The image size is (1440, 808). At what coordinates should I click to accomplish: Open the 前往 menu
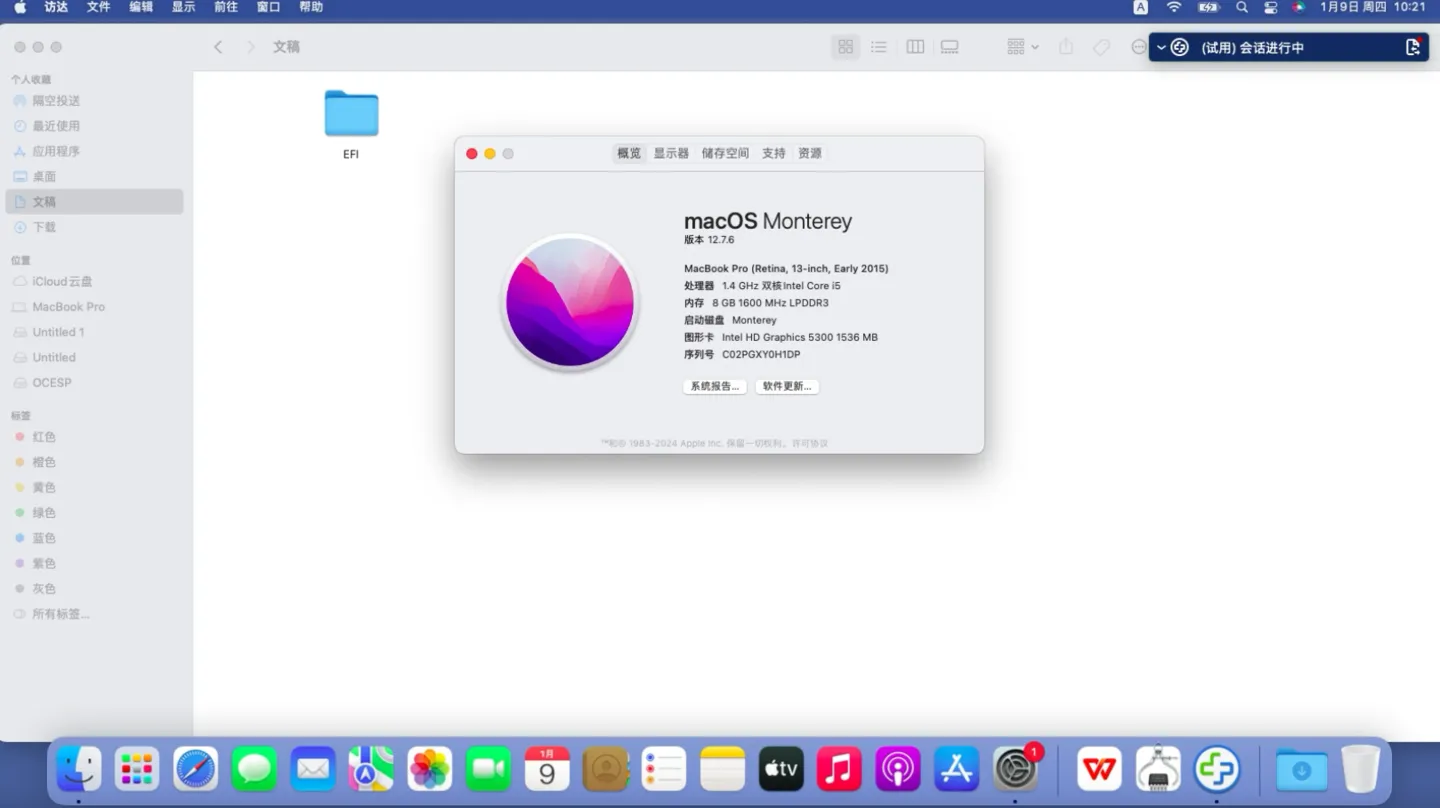[x=226, y=7]
